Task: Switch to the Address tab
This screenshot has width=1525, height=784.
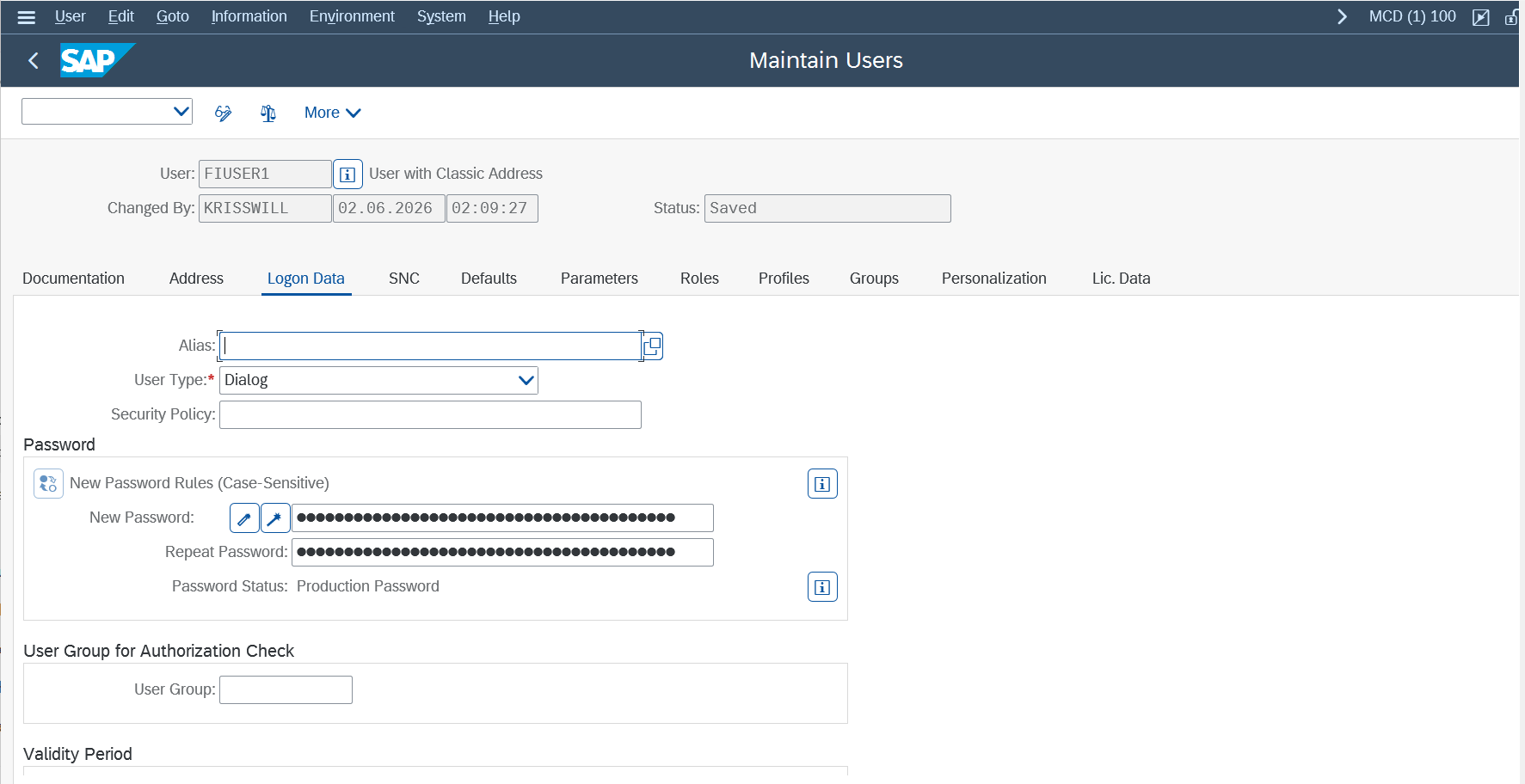Action: tap(196, 279)
